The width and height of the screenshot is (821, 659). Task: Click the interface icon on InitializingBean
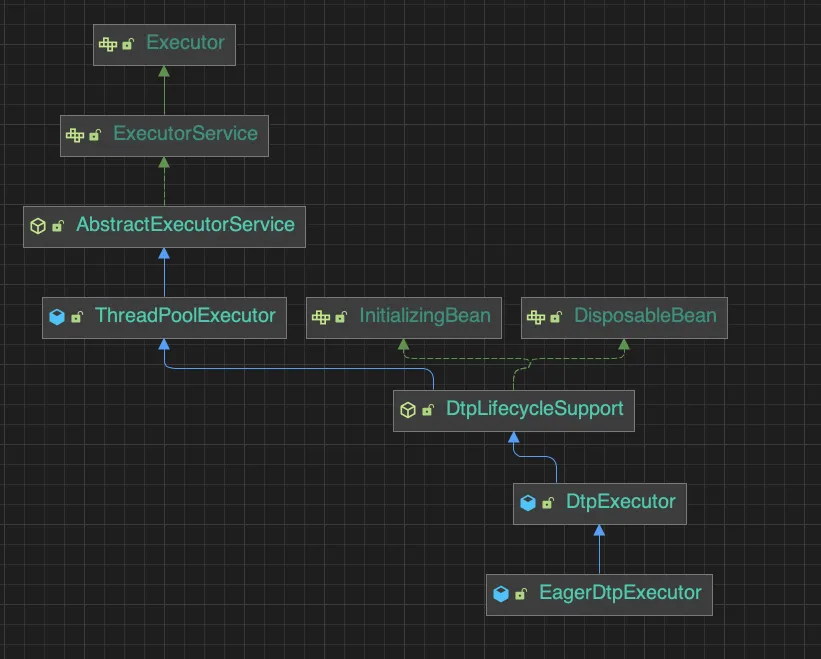pos(320,317)
